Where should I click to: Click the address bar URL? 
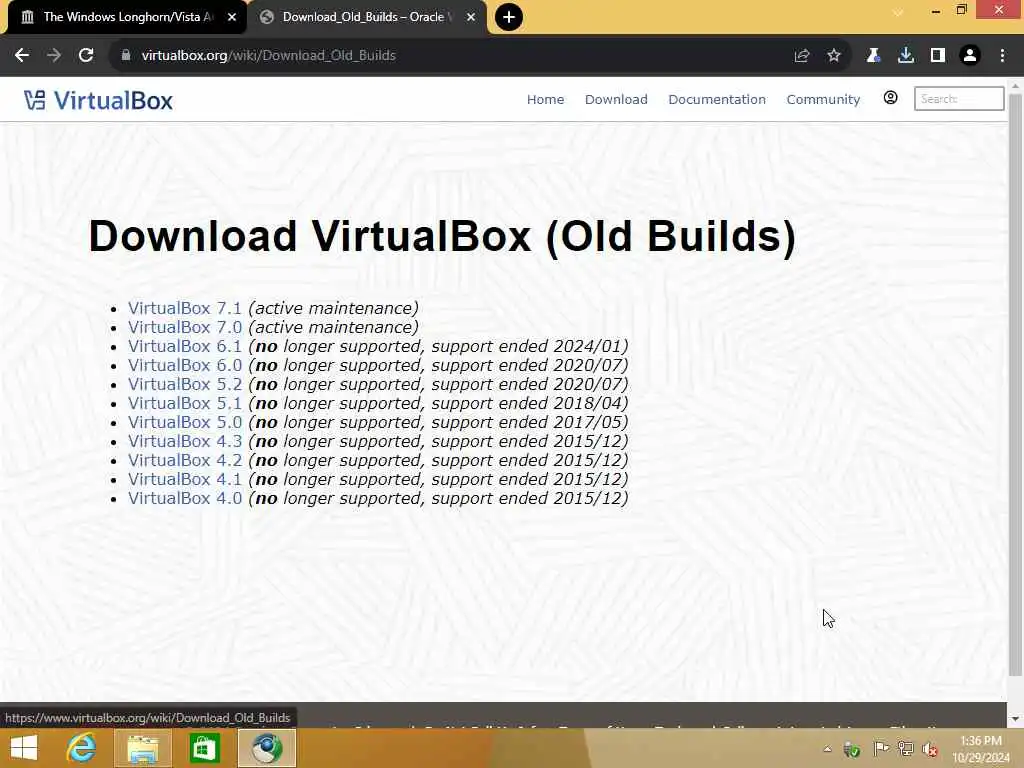pos(268,56)
